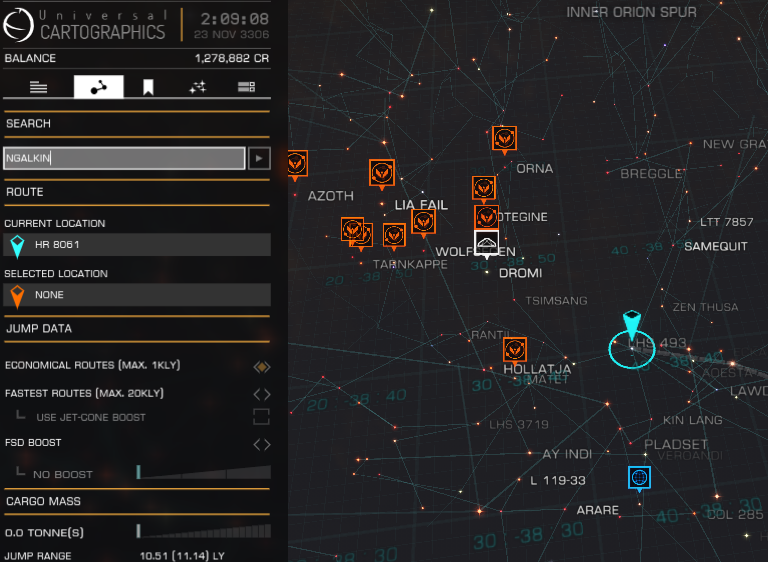Open the star map configuration tab
The height and width of the screenshot is (562, 768).
pos(197,87)
